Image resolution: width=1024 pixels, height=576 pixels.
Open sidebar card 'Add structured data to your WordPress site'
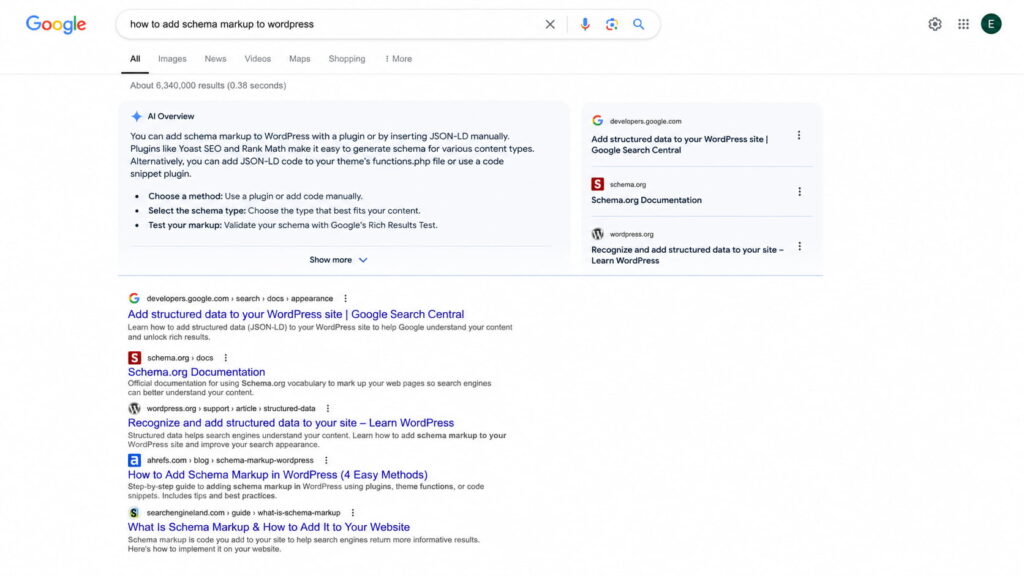coord(680,144)
